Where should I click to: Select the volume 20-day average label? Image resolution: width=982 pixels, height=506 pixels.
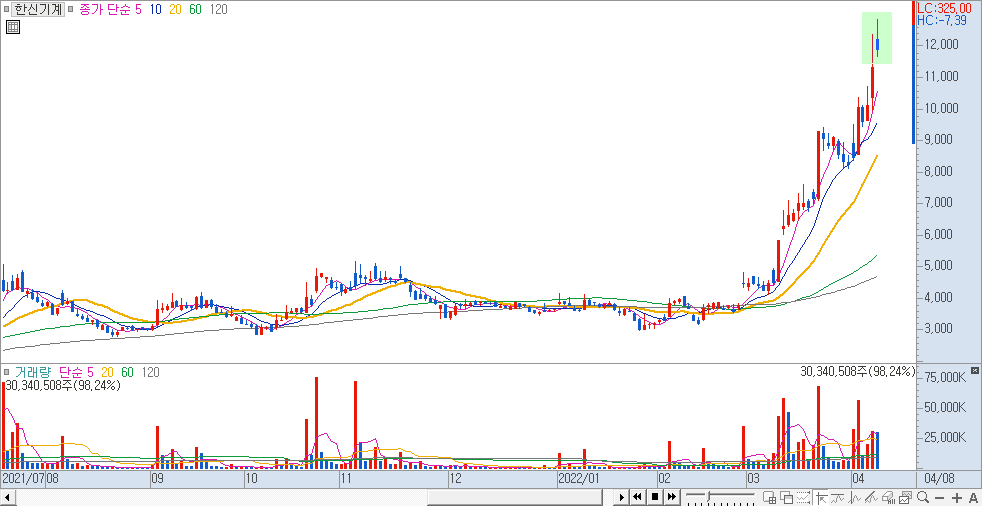click(x=107, y=373)
